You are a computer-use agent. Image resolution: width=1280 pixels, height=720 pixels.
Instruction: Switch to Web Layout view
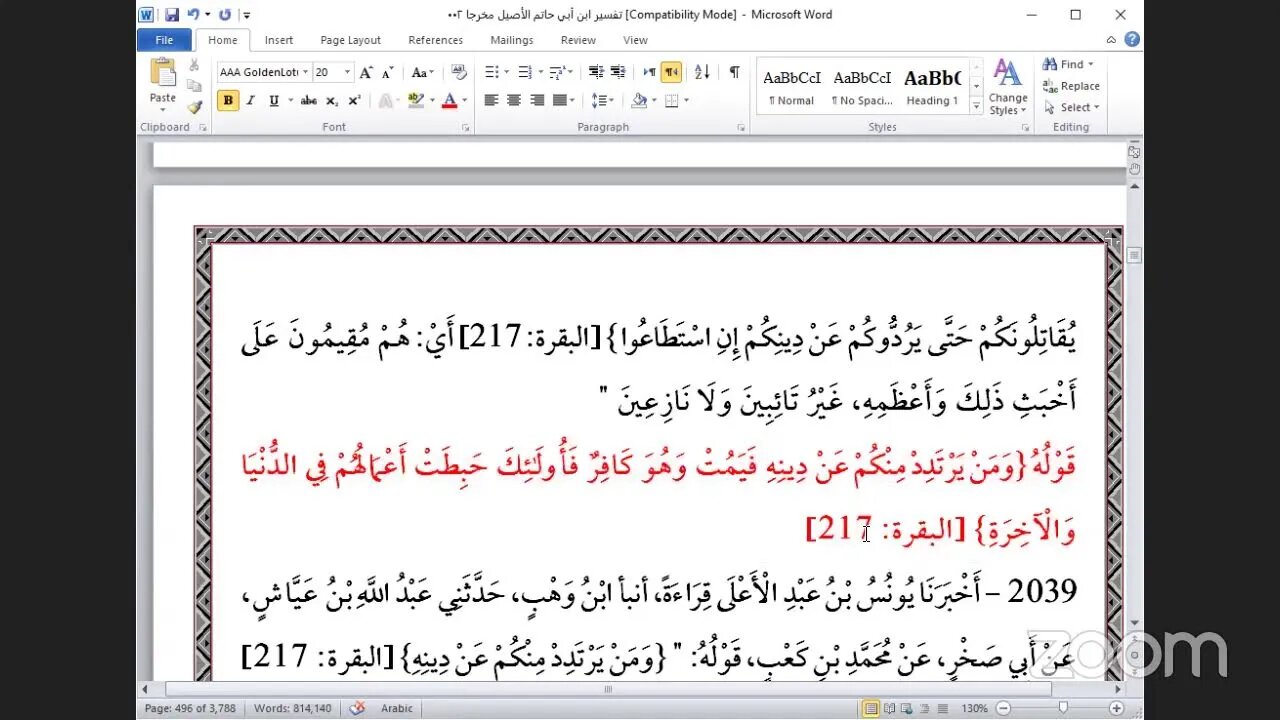pyautogui.click(x=906, y=708)
